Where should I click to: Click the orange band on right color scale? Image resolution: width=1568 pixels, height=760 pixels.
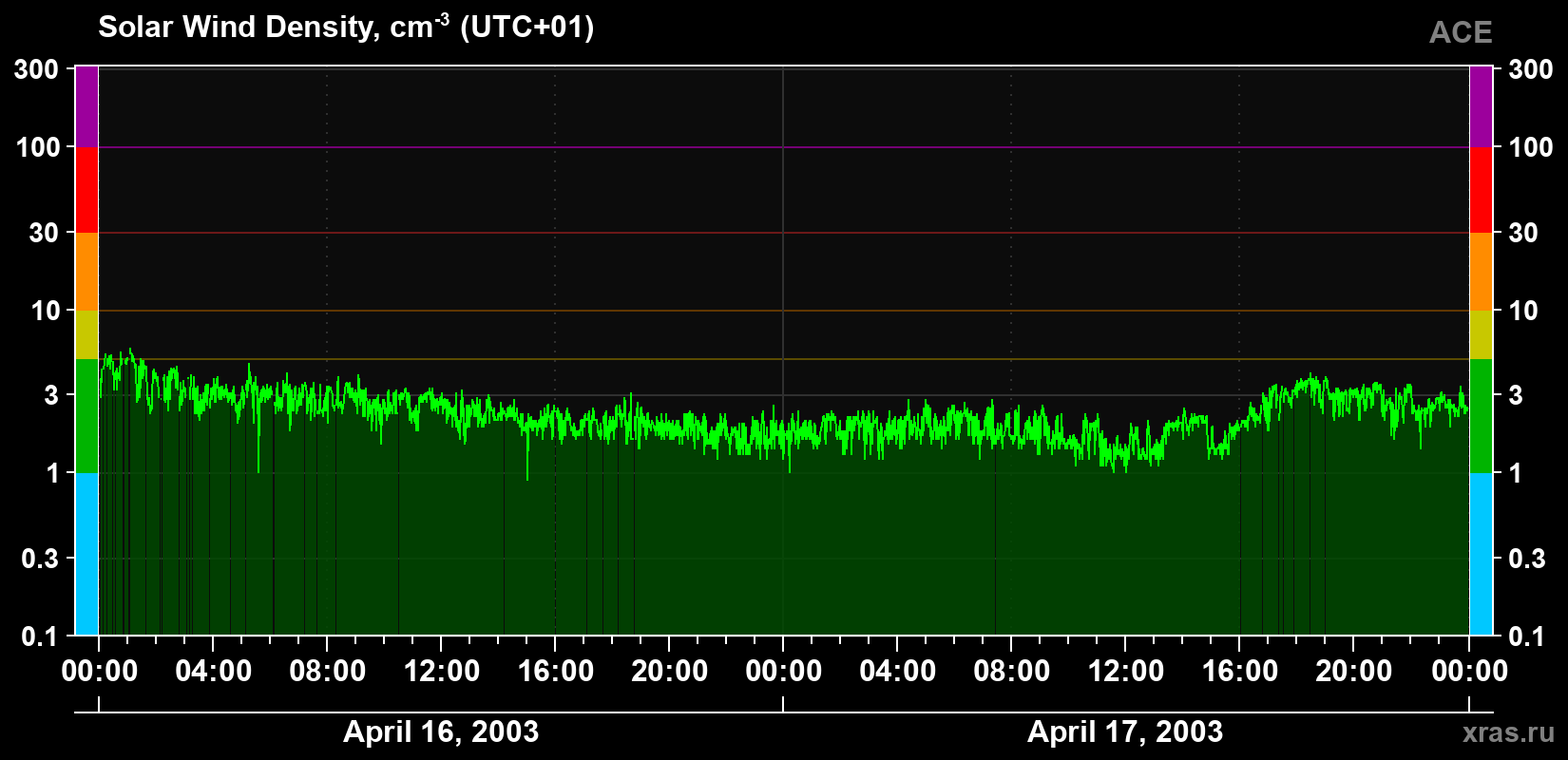(1482, 272)
